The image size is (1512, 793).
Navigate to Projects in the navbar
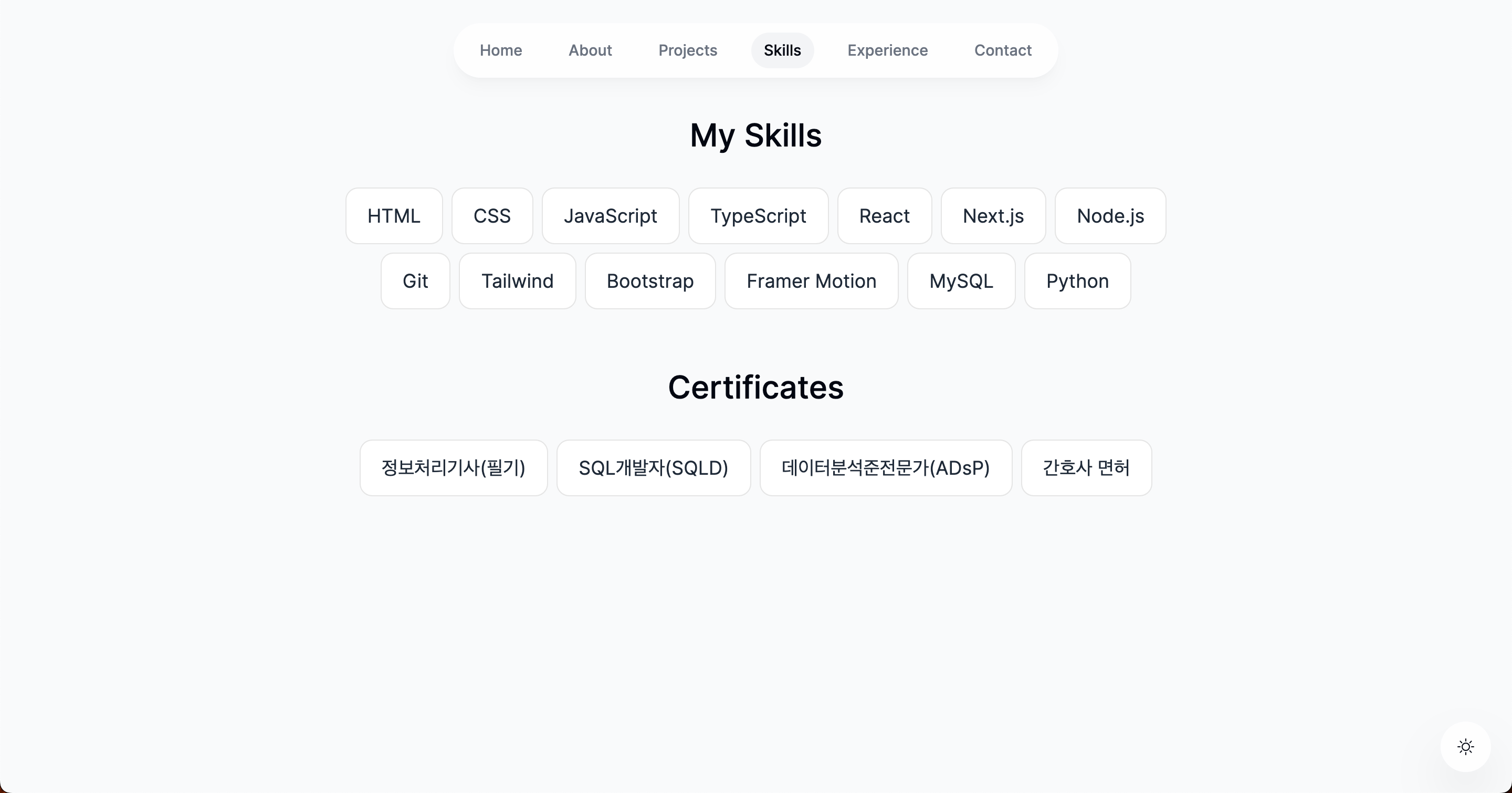click(x=687, y=50)
